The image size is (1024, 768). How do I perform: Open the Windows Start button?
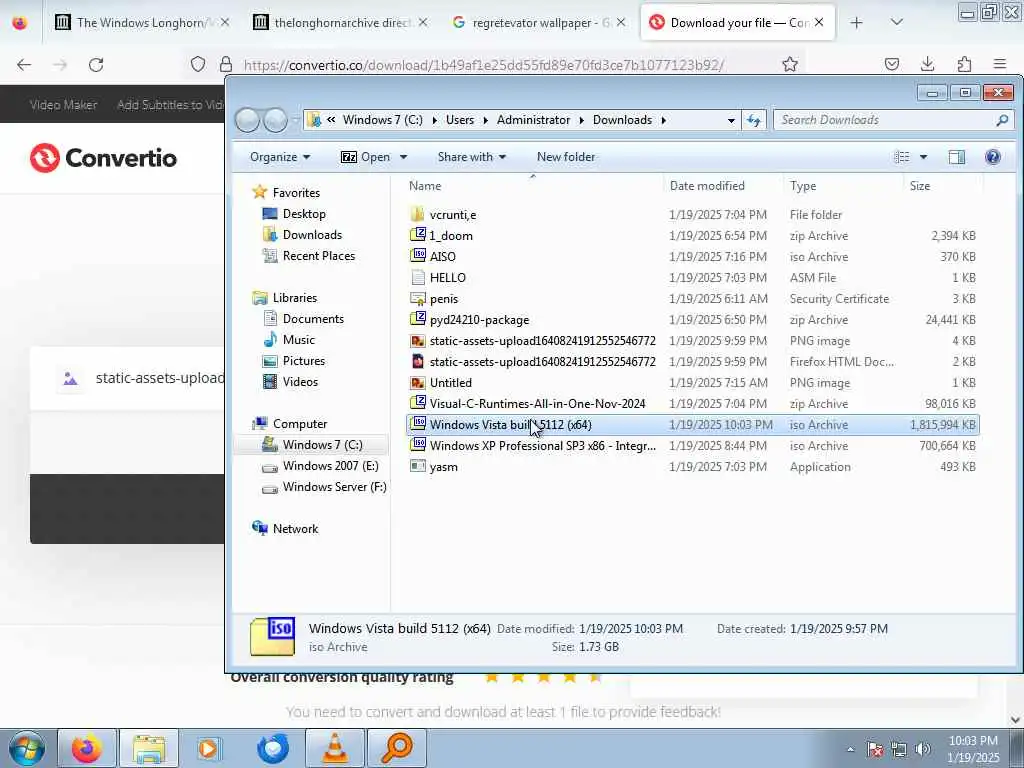tap(27, 748)
